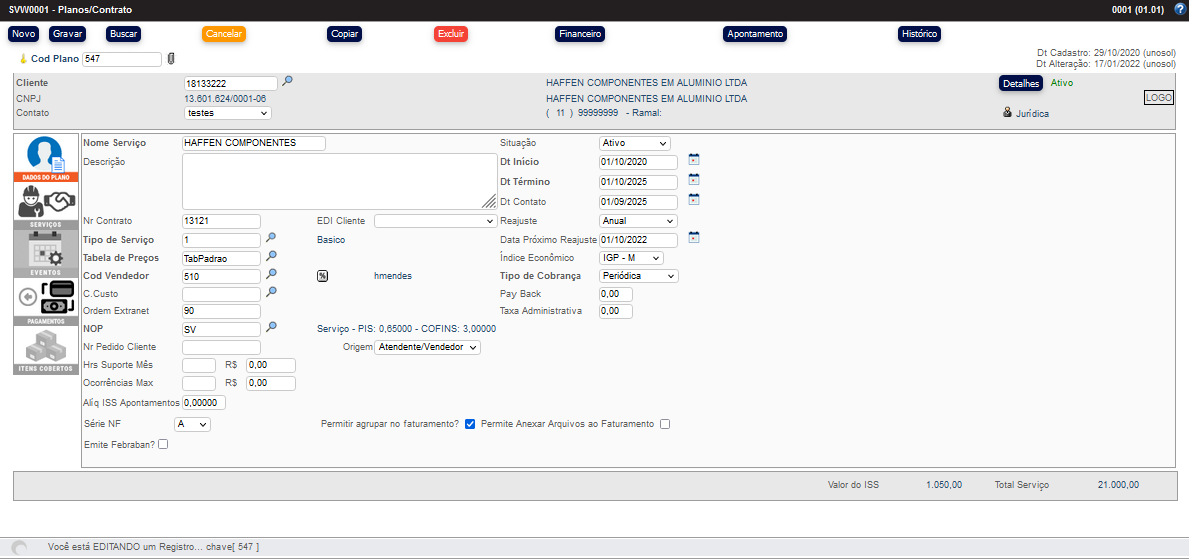Click the Financeiro toolbar button
The height and width of the screenshot is (559, 1189).
(x=580, y=34)
